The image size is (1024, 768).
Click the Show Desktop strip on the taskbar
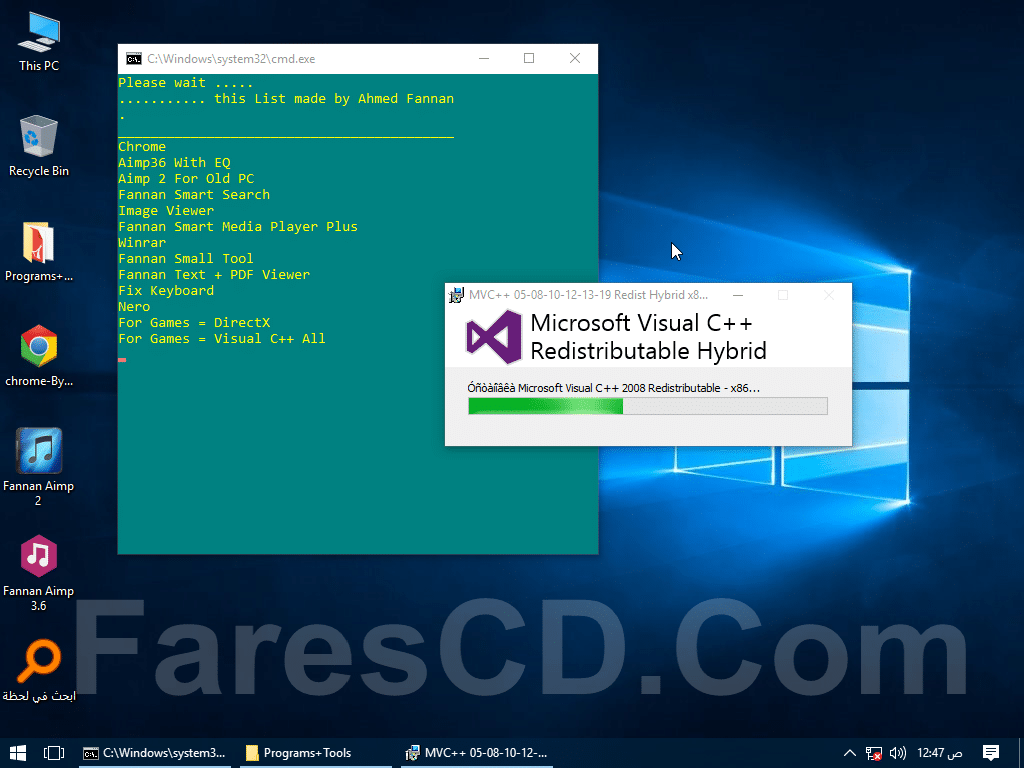[1021, 753]
